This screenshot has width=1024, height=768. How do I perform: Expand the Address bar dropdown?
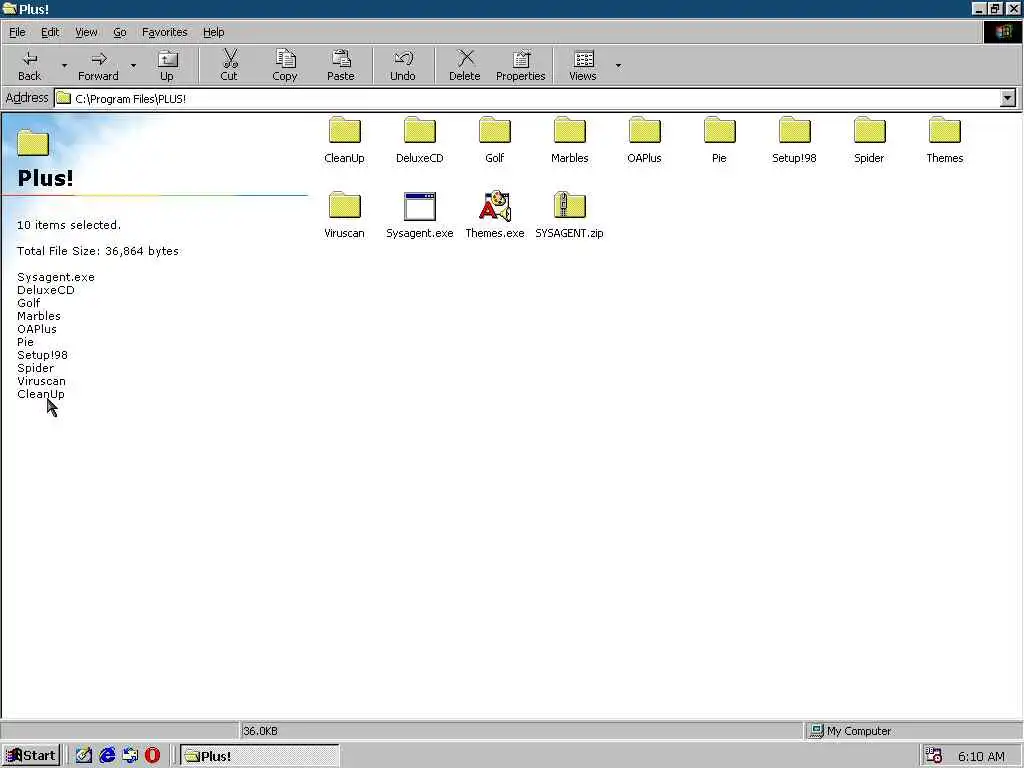pyautogui.click(x=1008, y=98)
